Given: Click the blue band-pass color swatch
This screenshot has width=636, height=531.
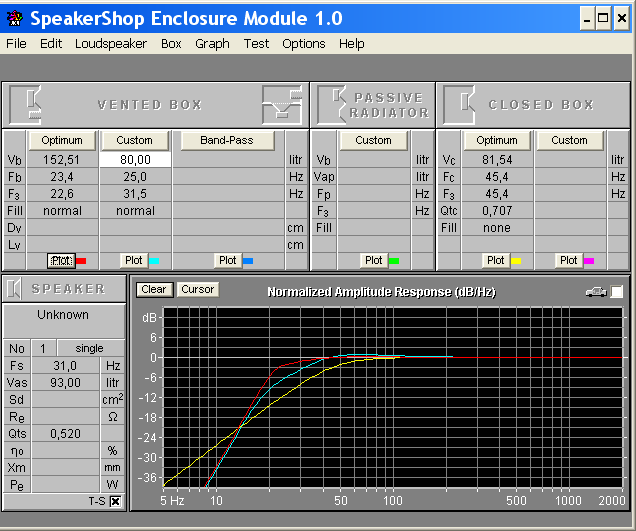Looking at the screenshot, I should pos(248,261).
